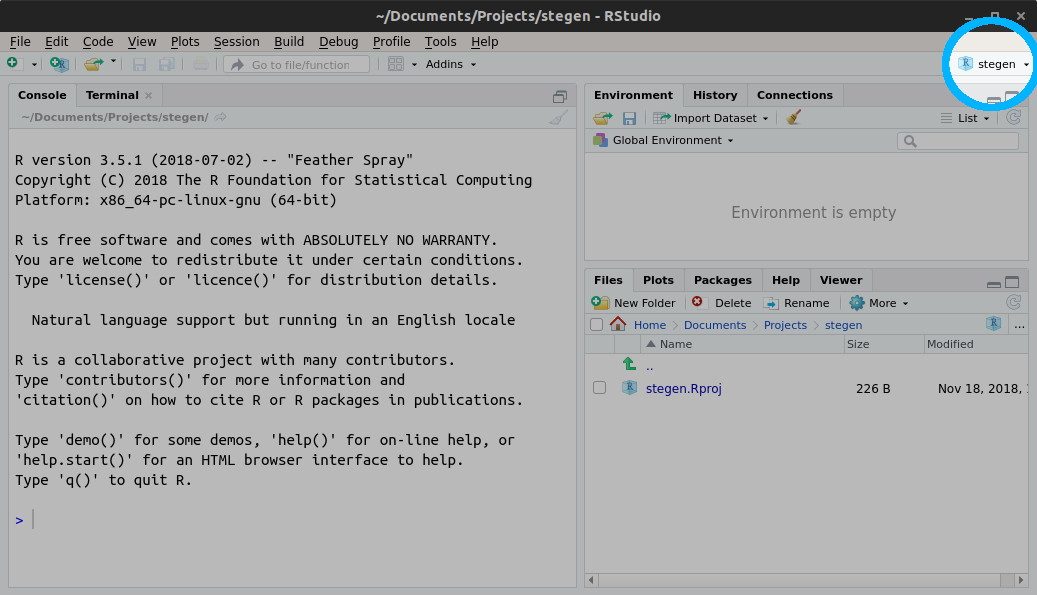The height and width of the screenshot is (595, 1037).
Task: Switch to the Packages tab
Action: 722,280
